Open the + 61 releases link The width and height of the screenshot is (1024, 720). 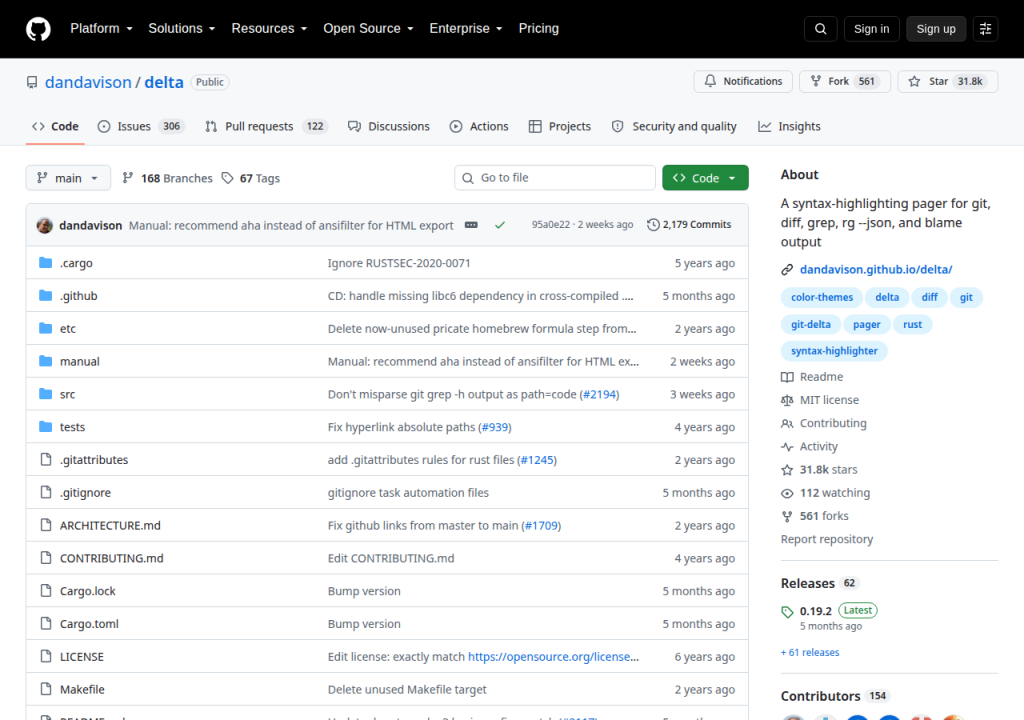(810, 652)
